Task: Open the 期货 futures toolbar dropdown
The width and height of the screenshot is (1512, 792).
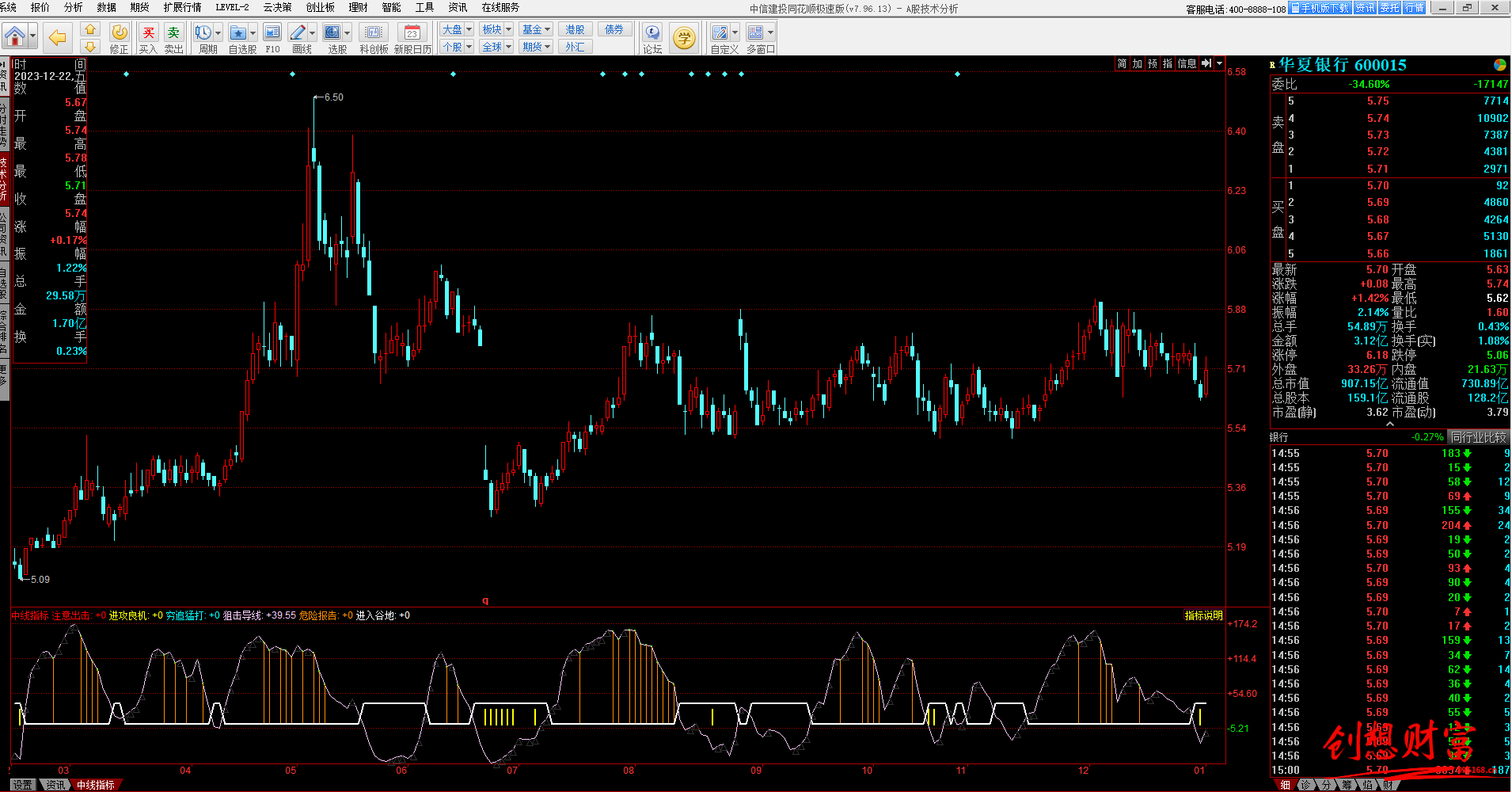Action: [536, 47]
